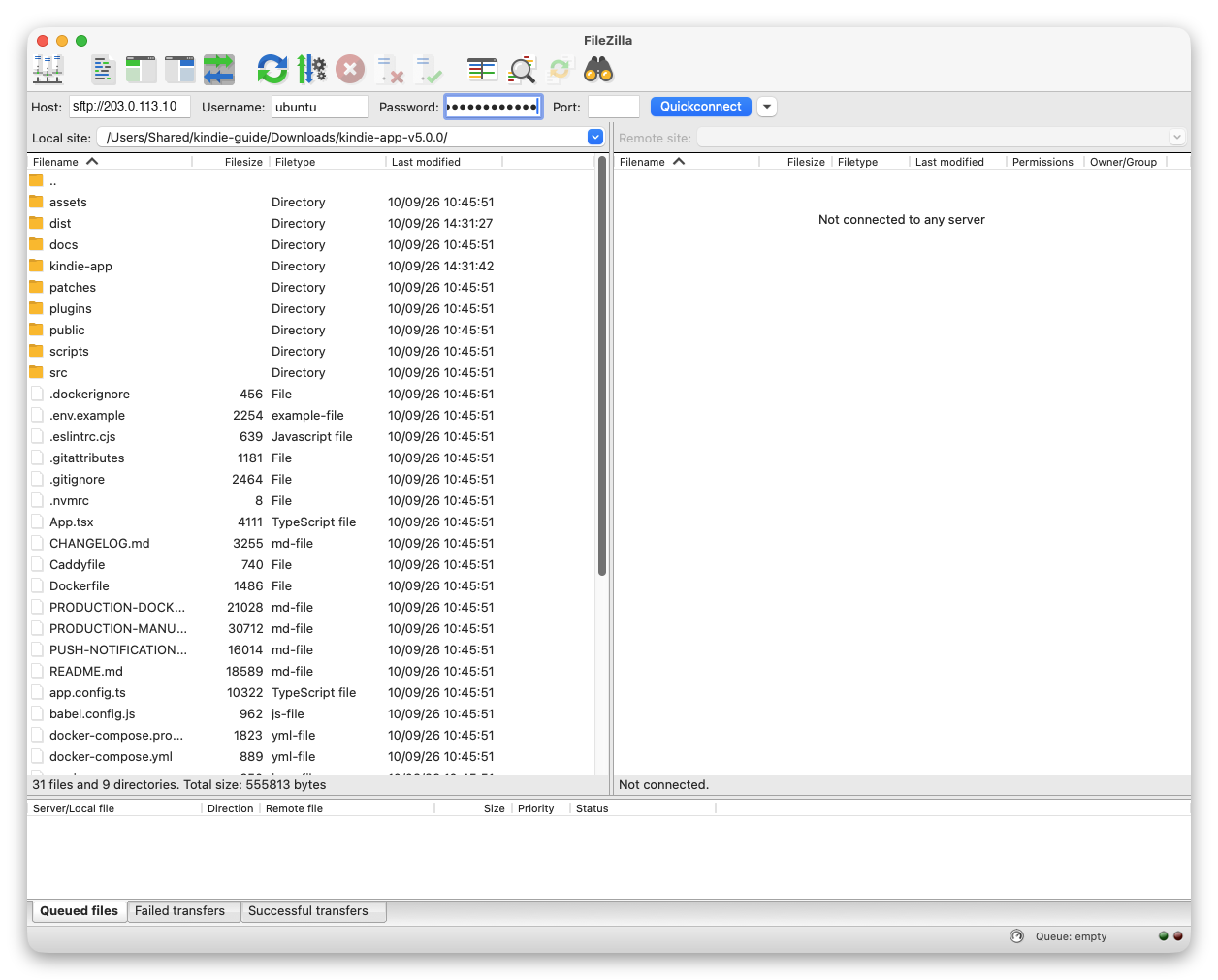Click folder icon of assets directory
This screenshot has height=980, width=1218.
point(36,202)
